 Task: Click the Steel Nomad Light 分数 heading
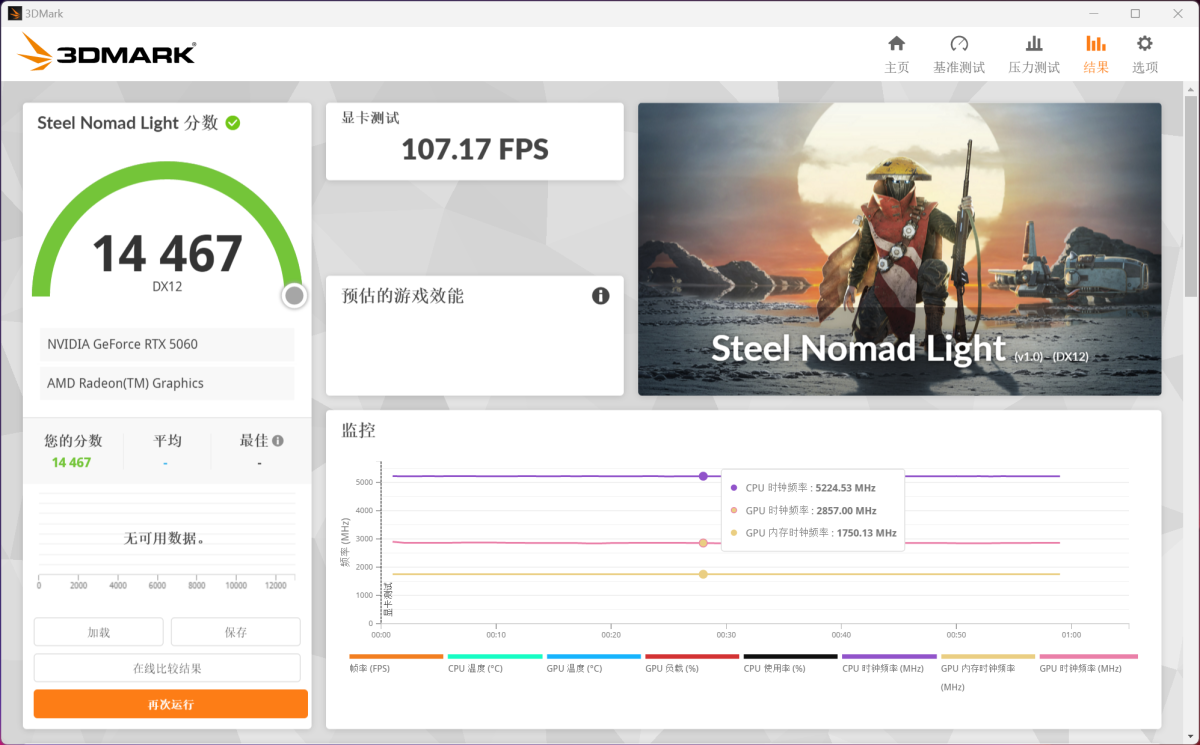(x=127, y=123)
